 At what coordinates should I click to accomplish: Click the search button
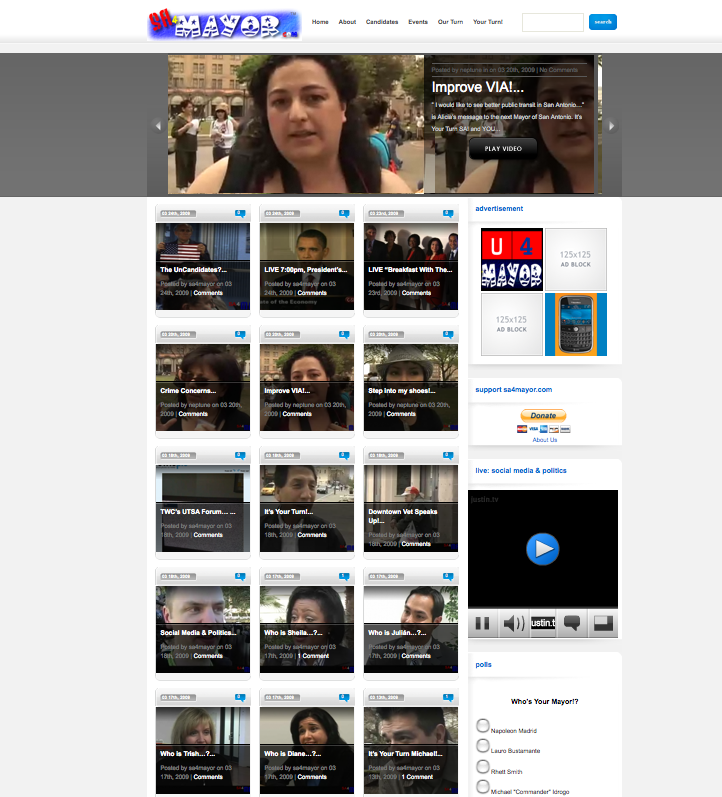point(603,22)
